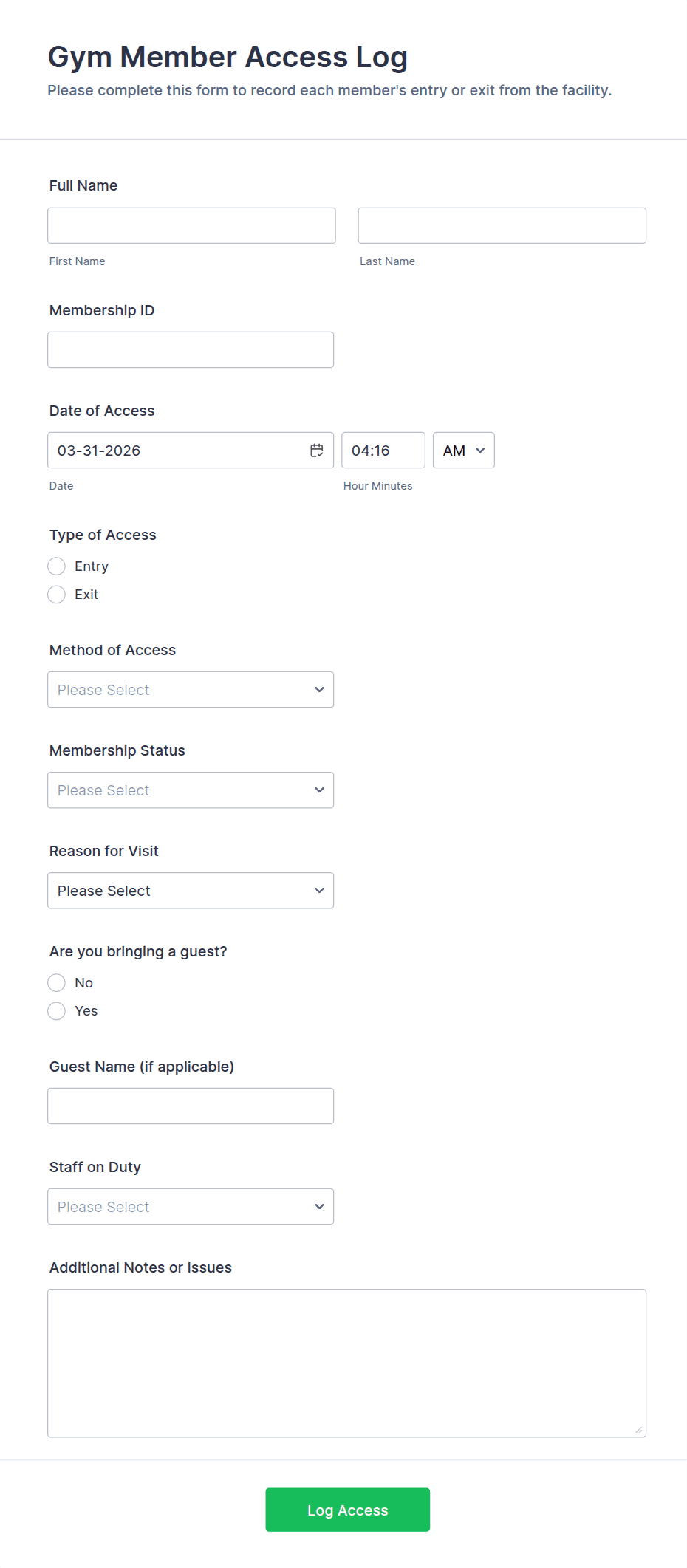Screen dimensions: 687x1568
Task: Open the calendar date picker icon
Action: 317,451
